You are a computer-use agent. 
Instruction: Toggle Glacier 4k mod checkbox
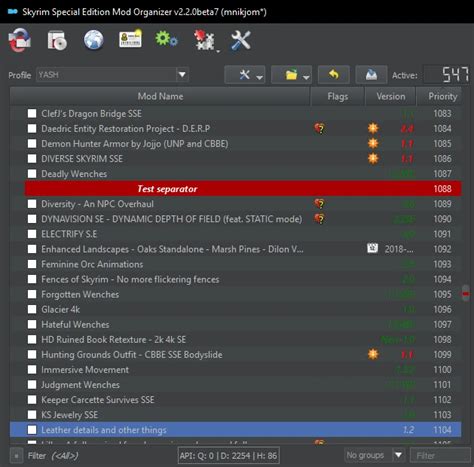point(32,309)
